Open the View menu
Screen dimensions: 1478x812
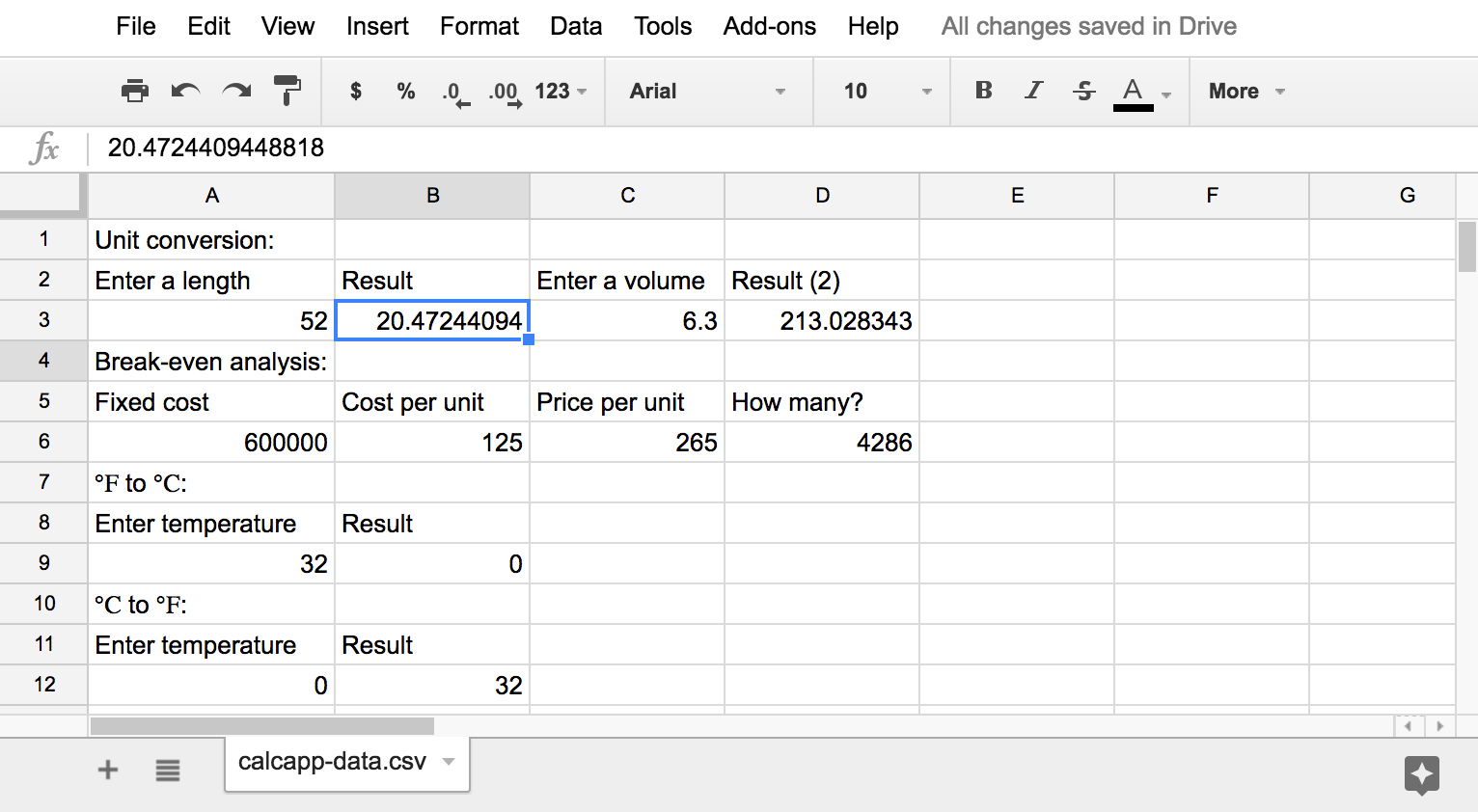pyautogui.click(x=287, y=26)
